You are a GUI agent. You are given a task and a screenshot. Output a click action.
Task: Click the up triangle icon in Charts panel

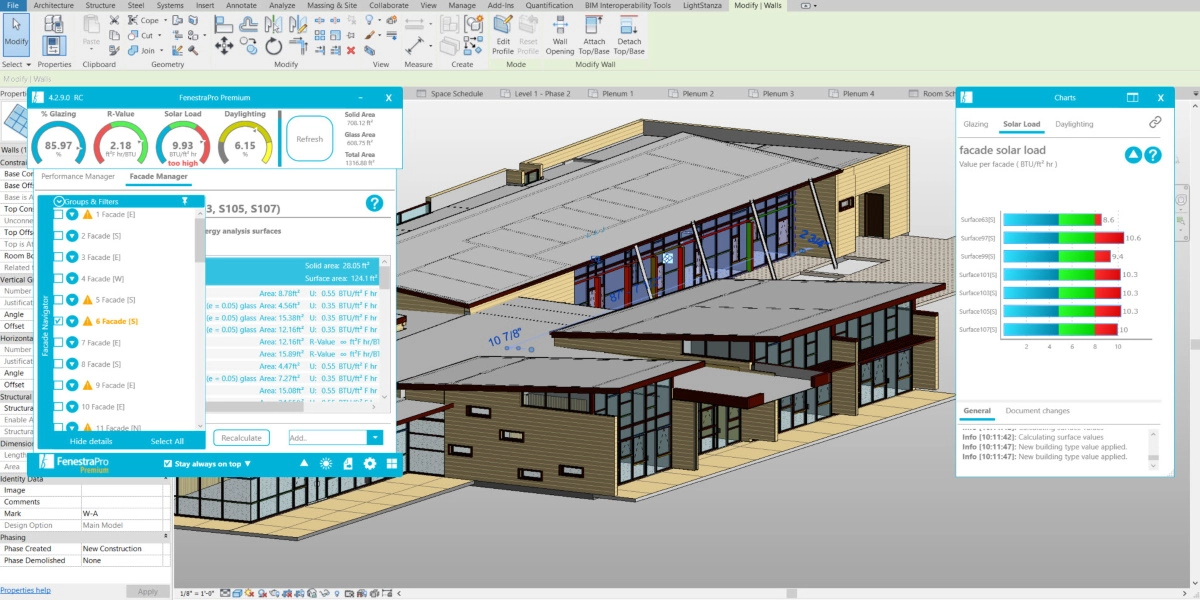[x=1133, y=155]
